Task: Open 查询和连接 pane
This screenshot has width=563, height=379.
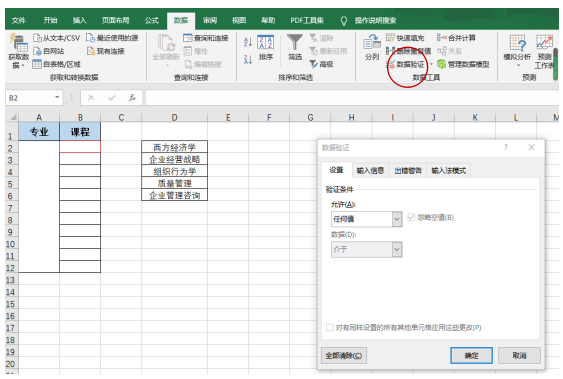Action: click(x=206, y=38)
